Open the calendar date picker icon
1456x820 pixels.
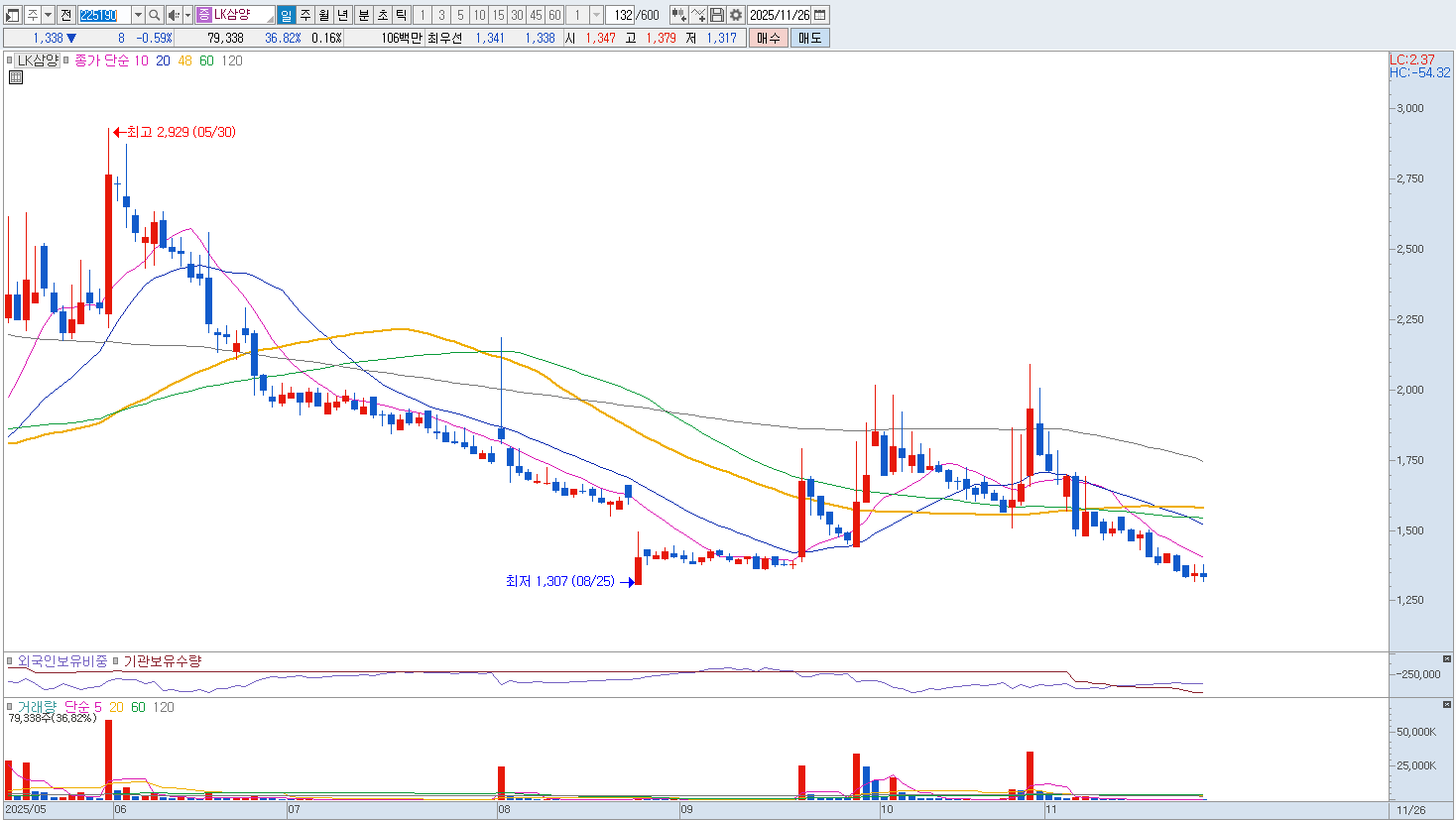(820, 15)
